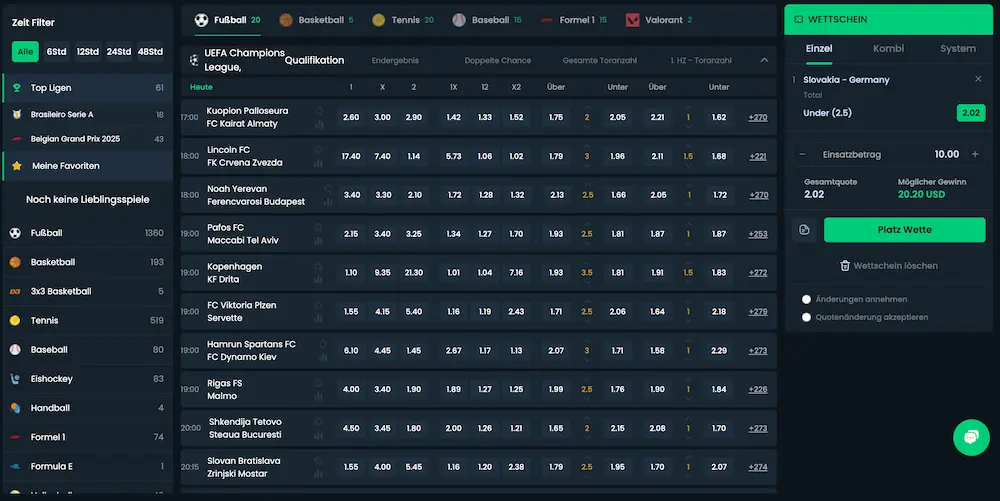Viewport: 1000px width, 501px height.
Task: Bet on Kuopion Palloseura win at 2.60
Action: [x=351, y=118]
